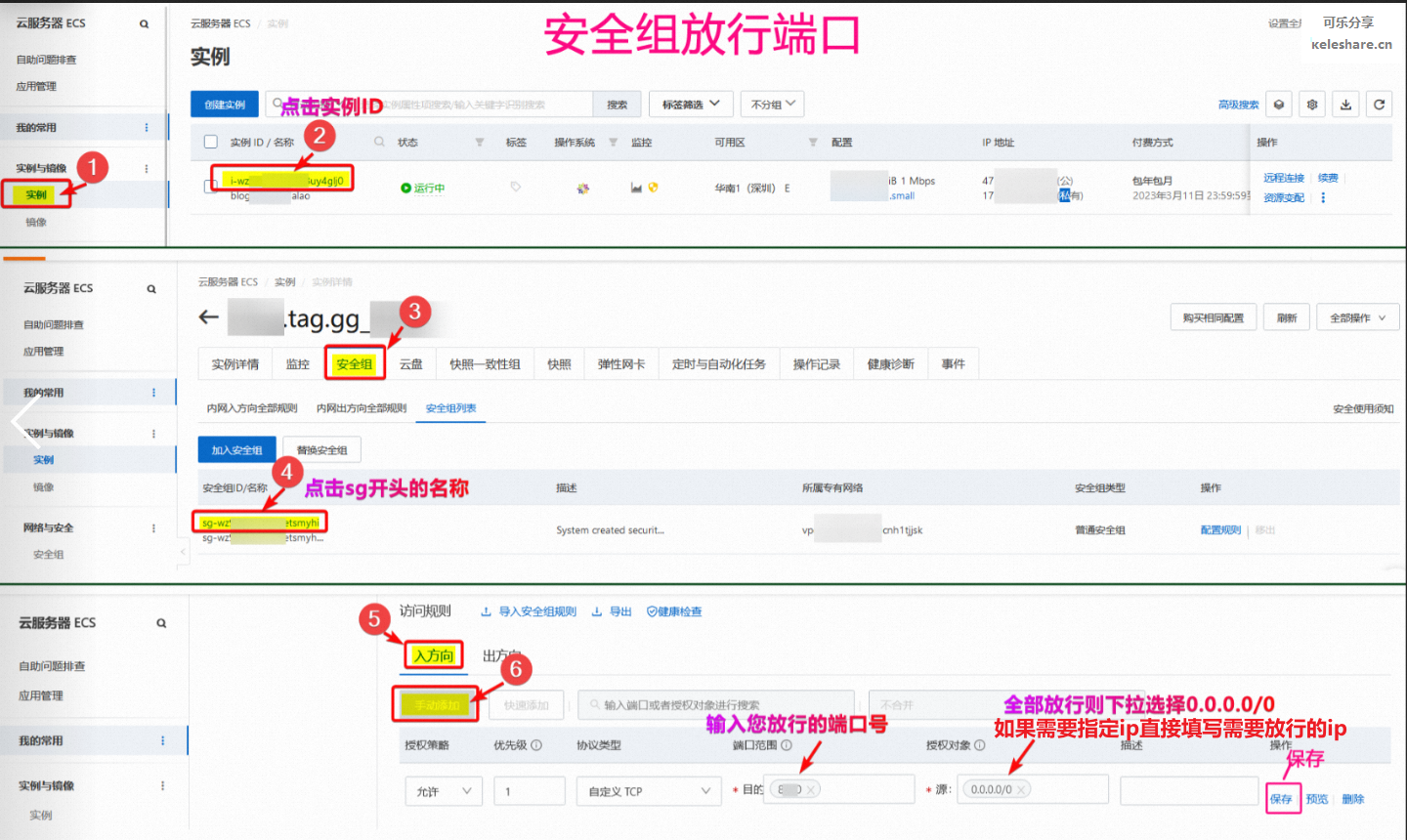Collapse the sidebar using the small edge arrow

point(183,553)
